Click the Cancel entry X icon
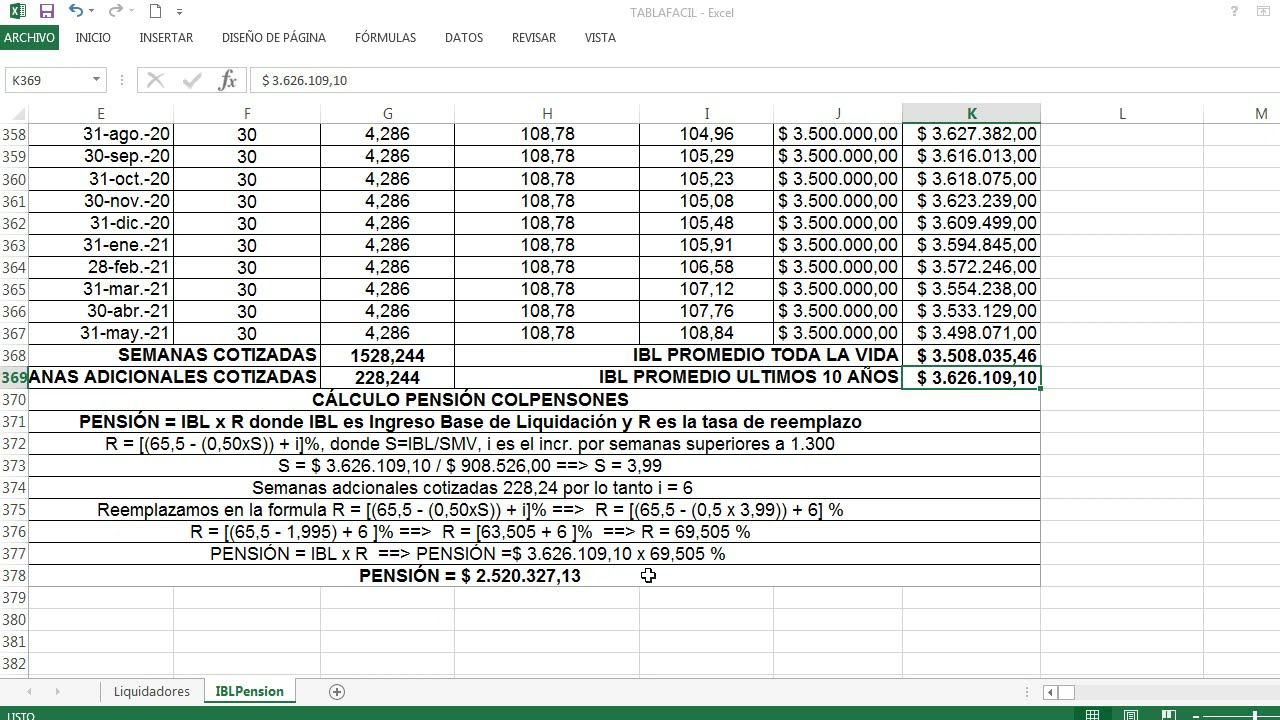Viewport: 1280px width, 720px height. point(155,80)
